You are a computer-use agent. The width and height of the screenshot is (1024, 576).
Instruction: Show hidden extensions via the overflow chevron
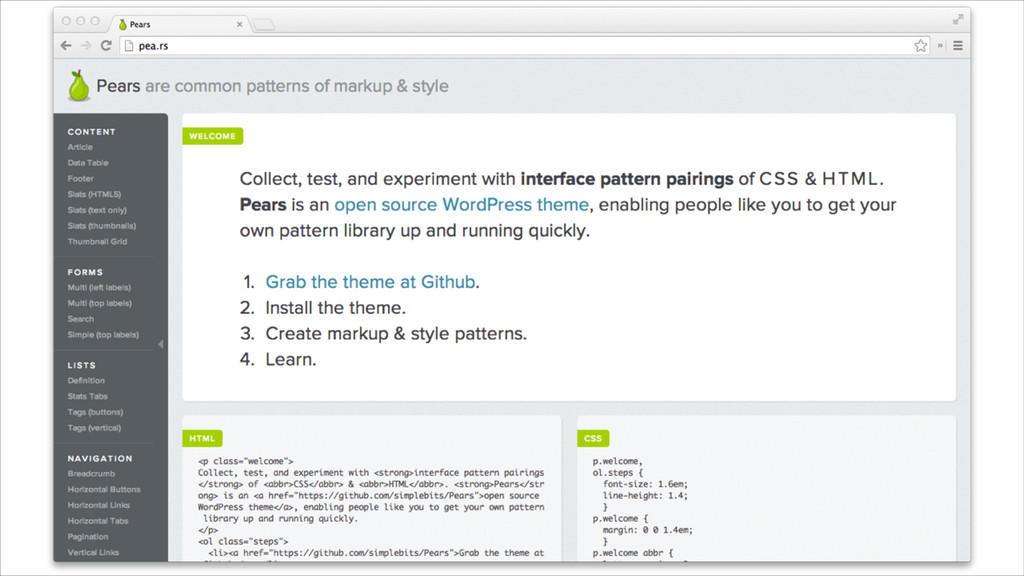point(940,45)
